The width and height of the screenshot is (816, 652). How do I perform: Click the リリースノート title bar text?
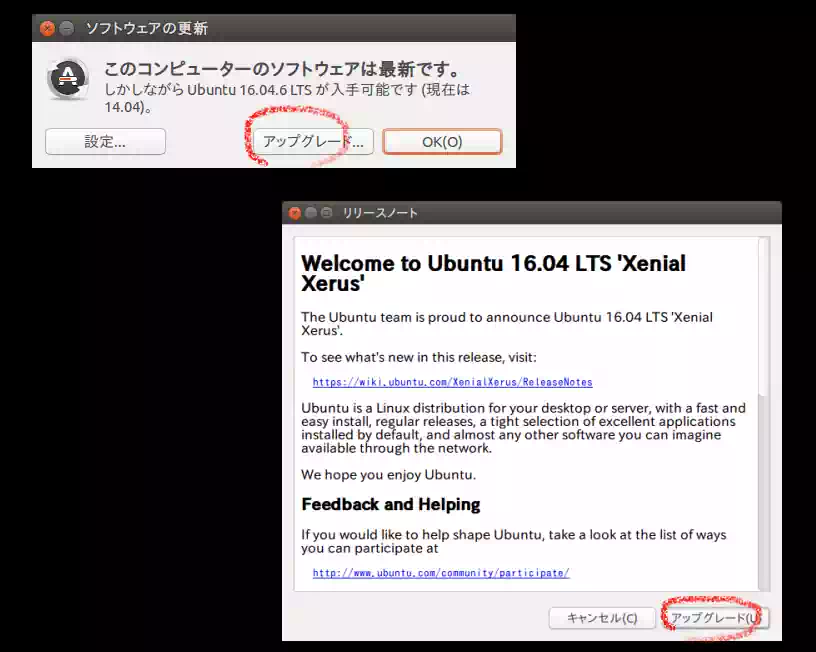point(380,213)
